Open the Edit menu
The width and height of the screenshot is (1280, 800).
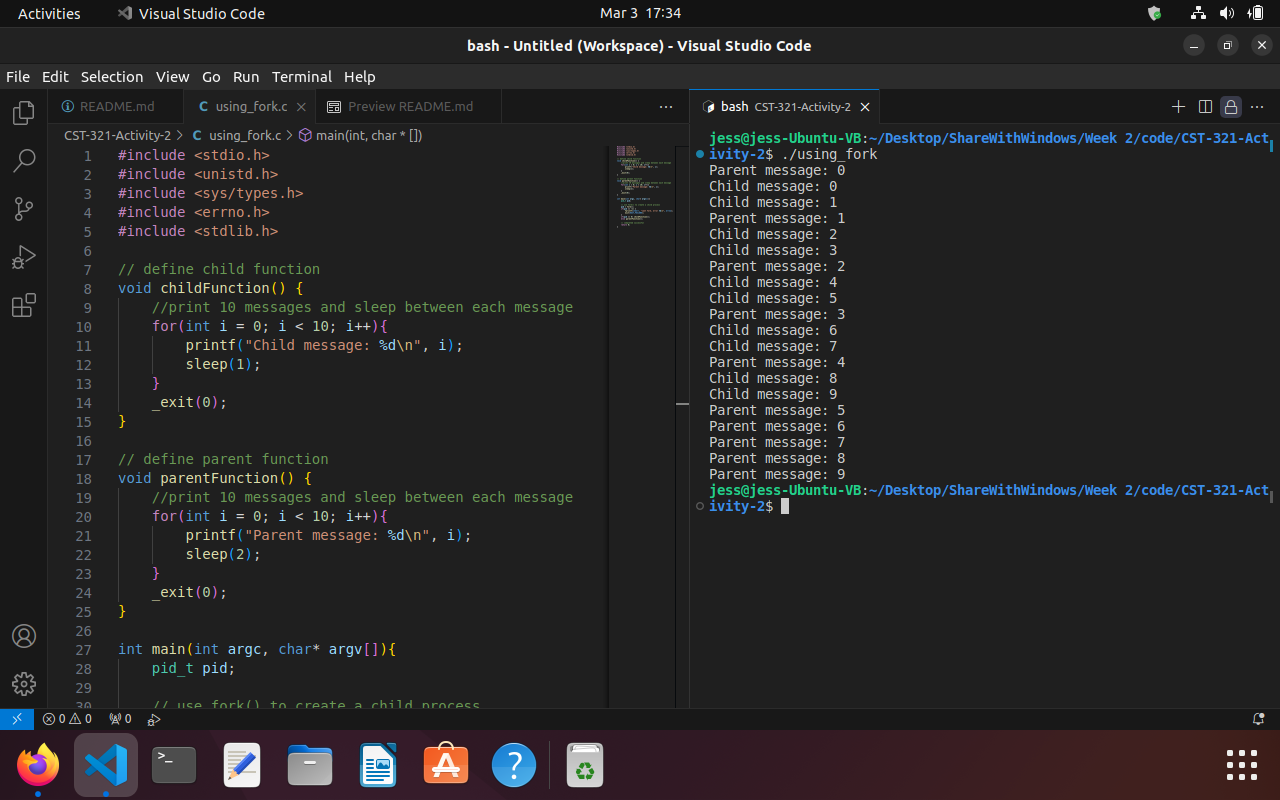click(x=55, y=77)
